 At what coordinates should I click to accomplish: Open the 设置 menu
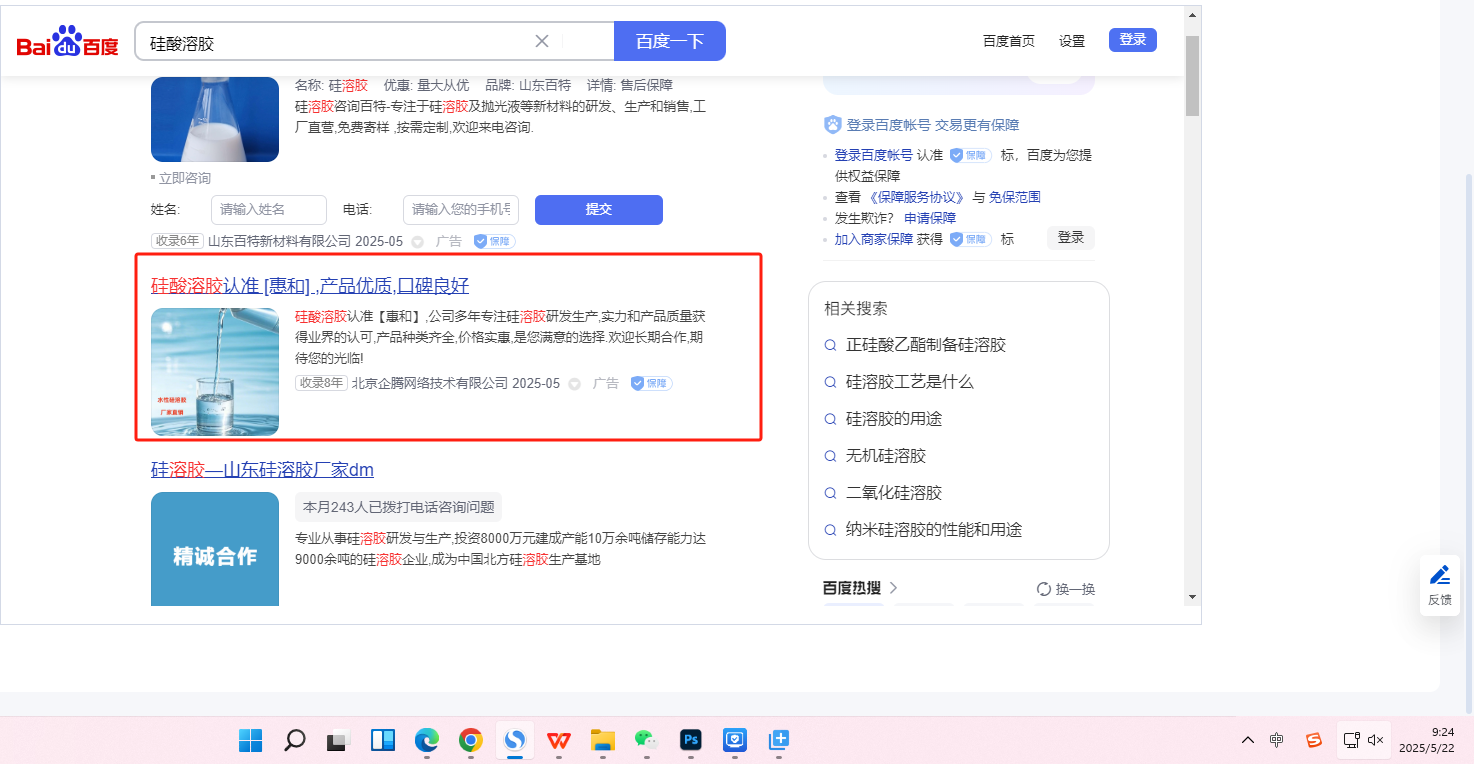1072,41
